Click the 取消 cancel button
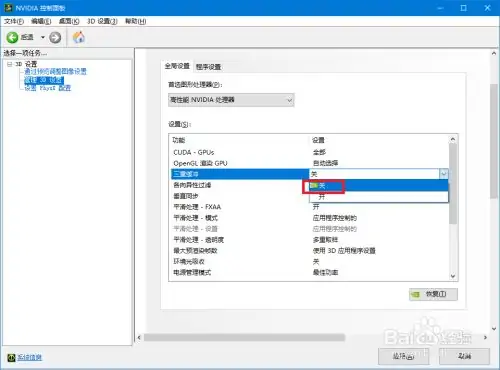Viewport: 500px width, 370px height. click(x=464, y=356)
